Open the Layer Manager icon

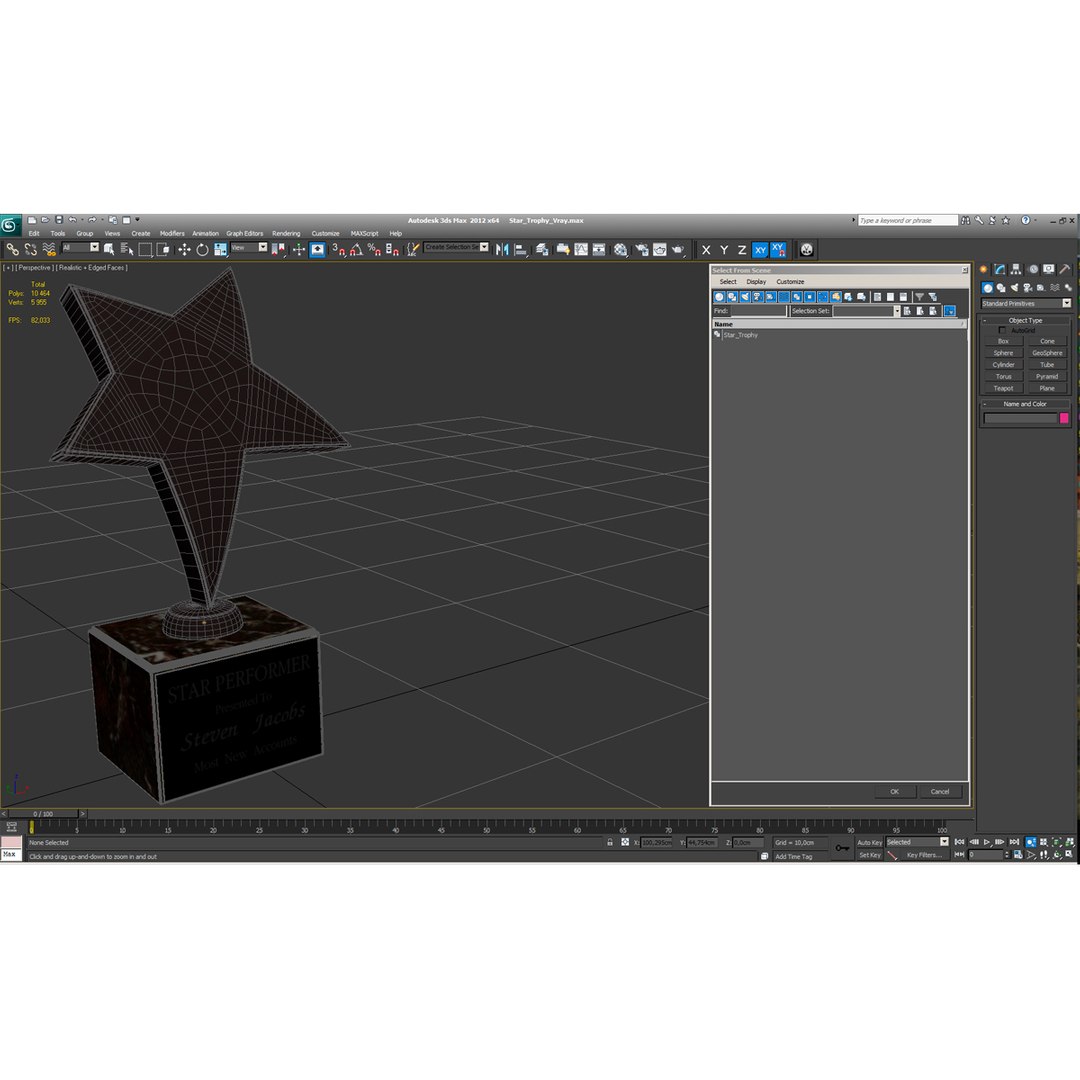[x=542, y=249]
